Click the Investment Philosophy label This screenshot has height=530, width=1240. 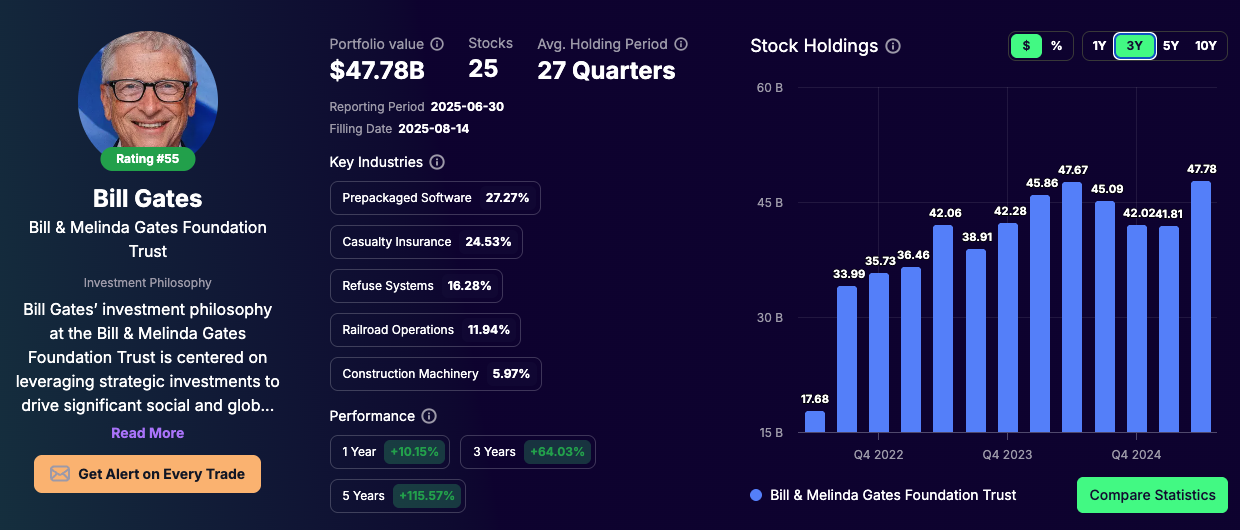click(x=148, y=283)
